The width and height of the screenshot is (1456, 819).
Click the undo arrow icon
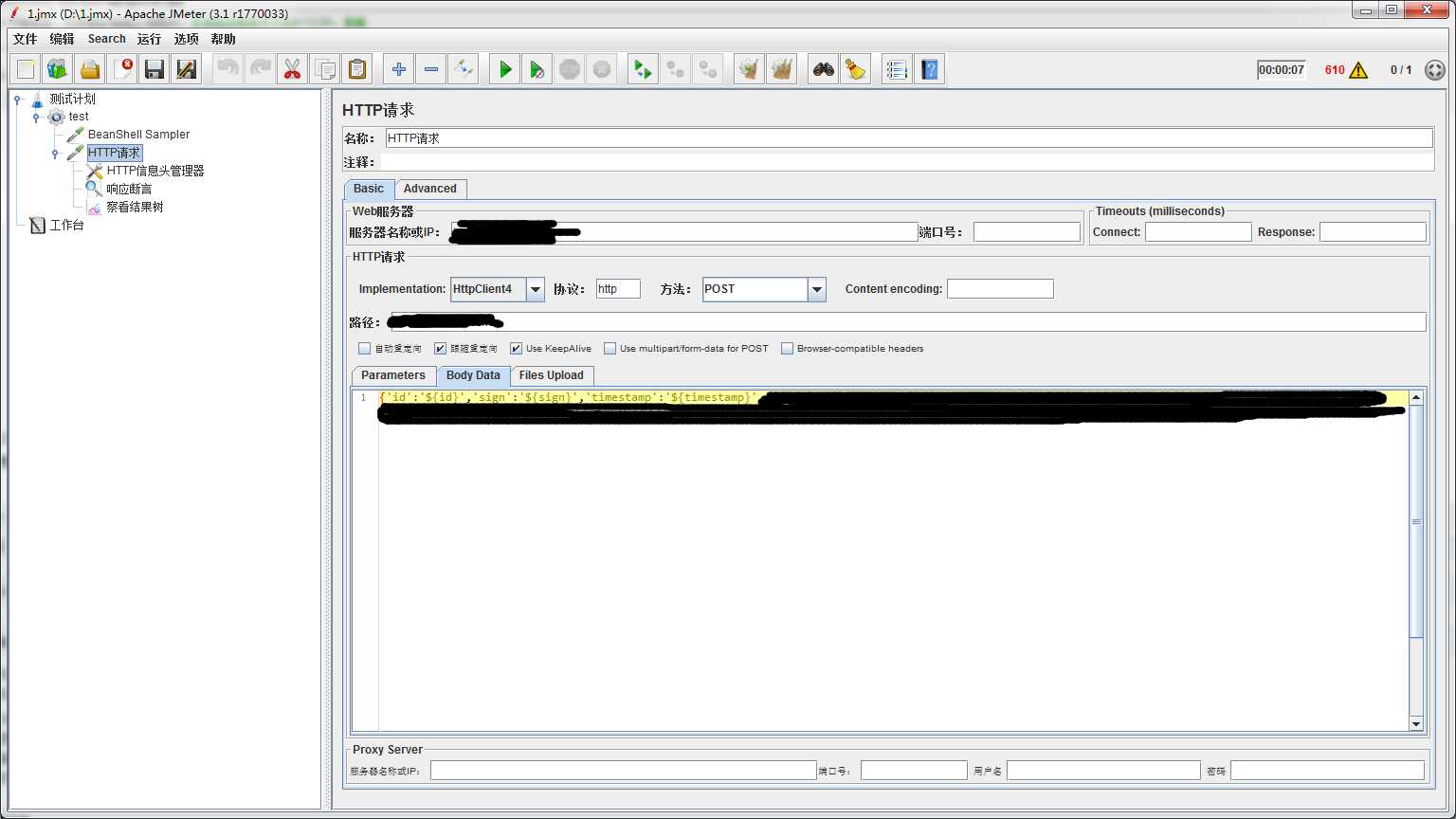[228, 69]
